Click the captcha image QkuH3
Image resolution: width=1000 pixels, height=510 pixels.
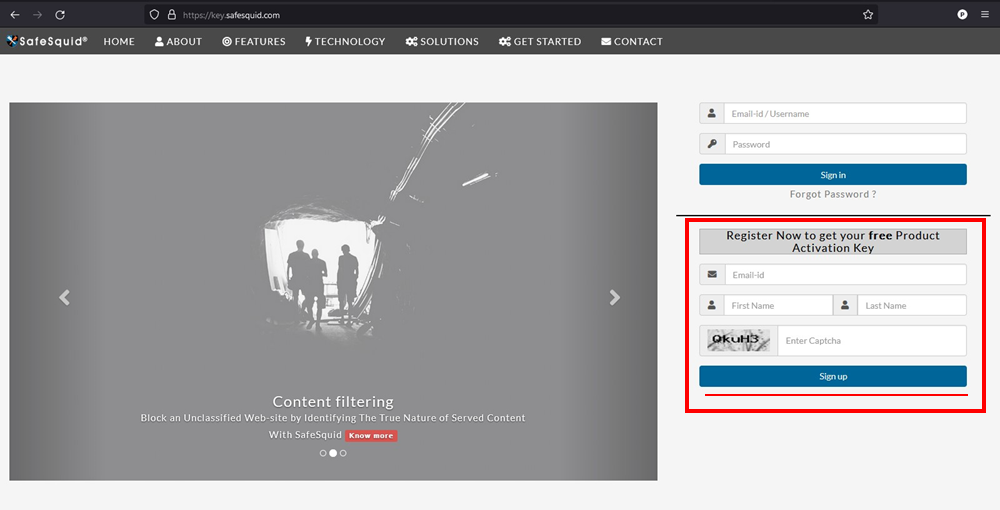pyautogui.click(x=739, y=340)
